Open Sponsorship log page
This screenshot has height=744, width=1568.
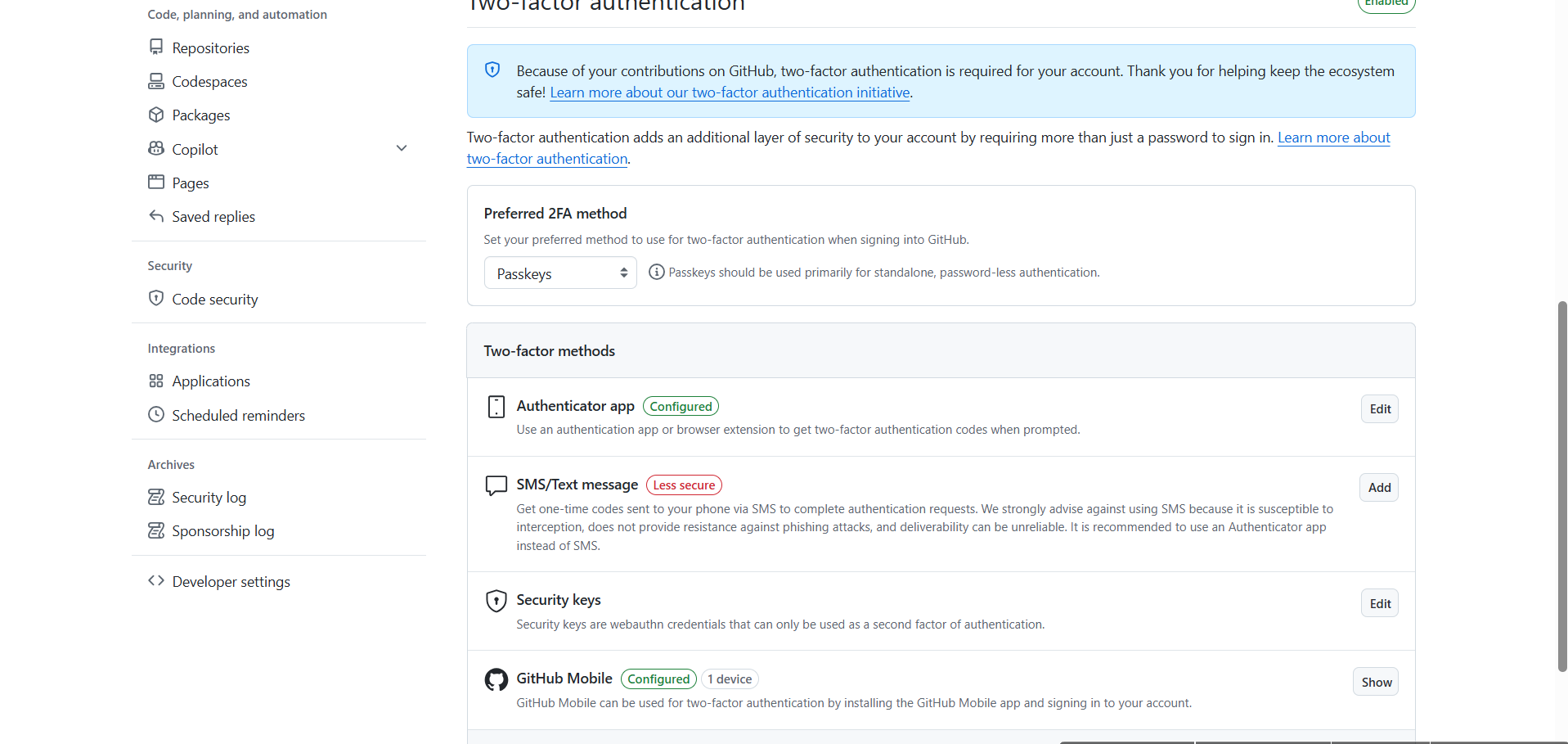[223, 531]
